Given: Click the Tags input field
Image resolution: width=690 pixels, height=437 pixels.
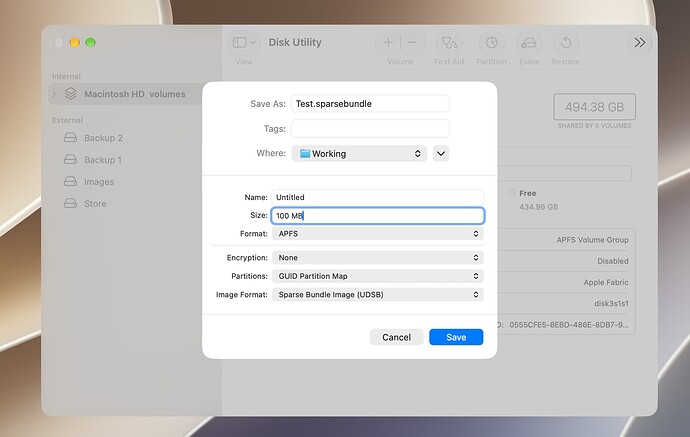Looking at the screenshot, I should (370, 129).
